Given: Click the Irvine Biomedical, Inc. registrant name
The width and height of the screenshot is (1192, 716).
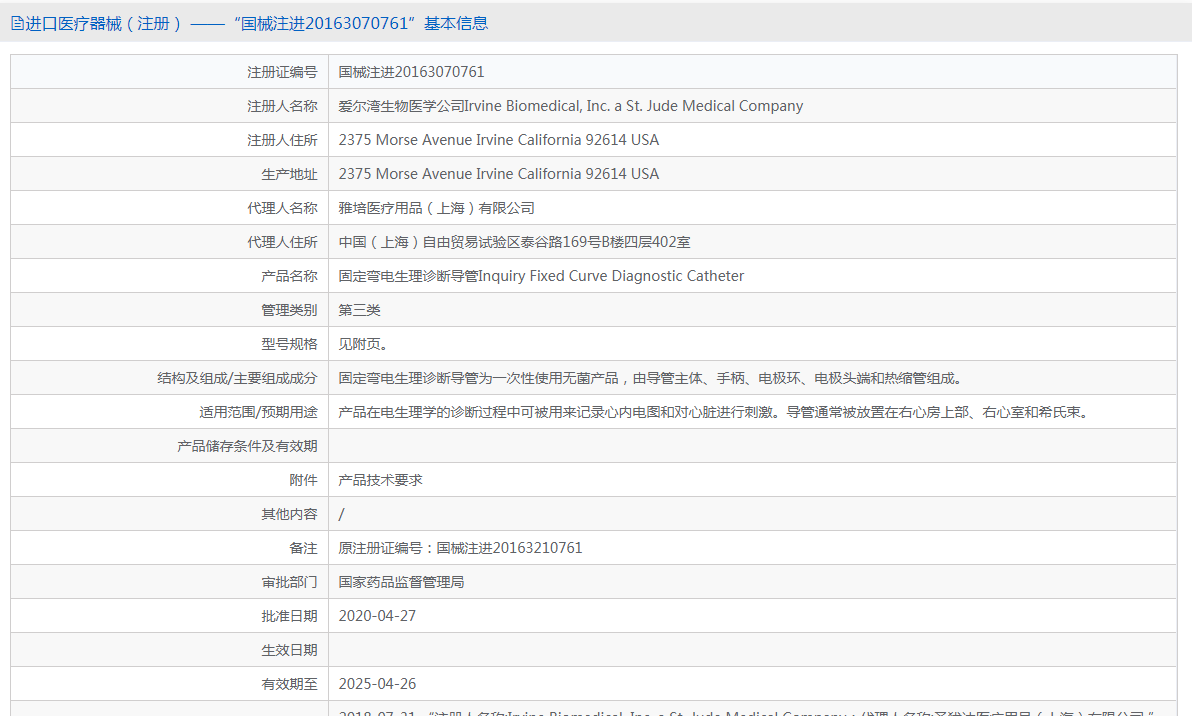Looking at the screenshot, I should 571,106.
